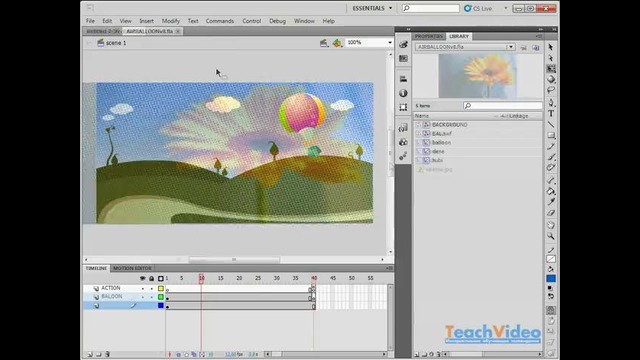Collapse the tools panel with its double arrow

(554, 29)
